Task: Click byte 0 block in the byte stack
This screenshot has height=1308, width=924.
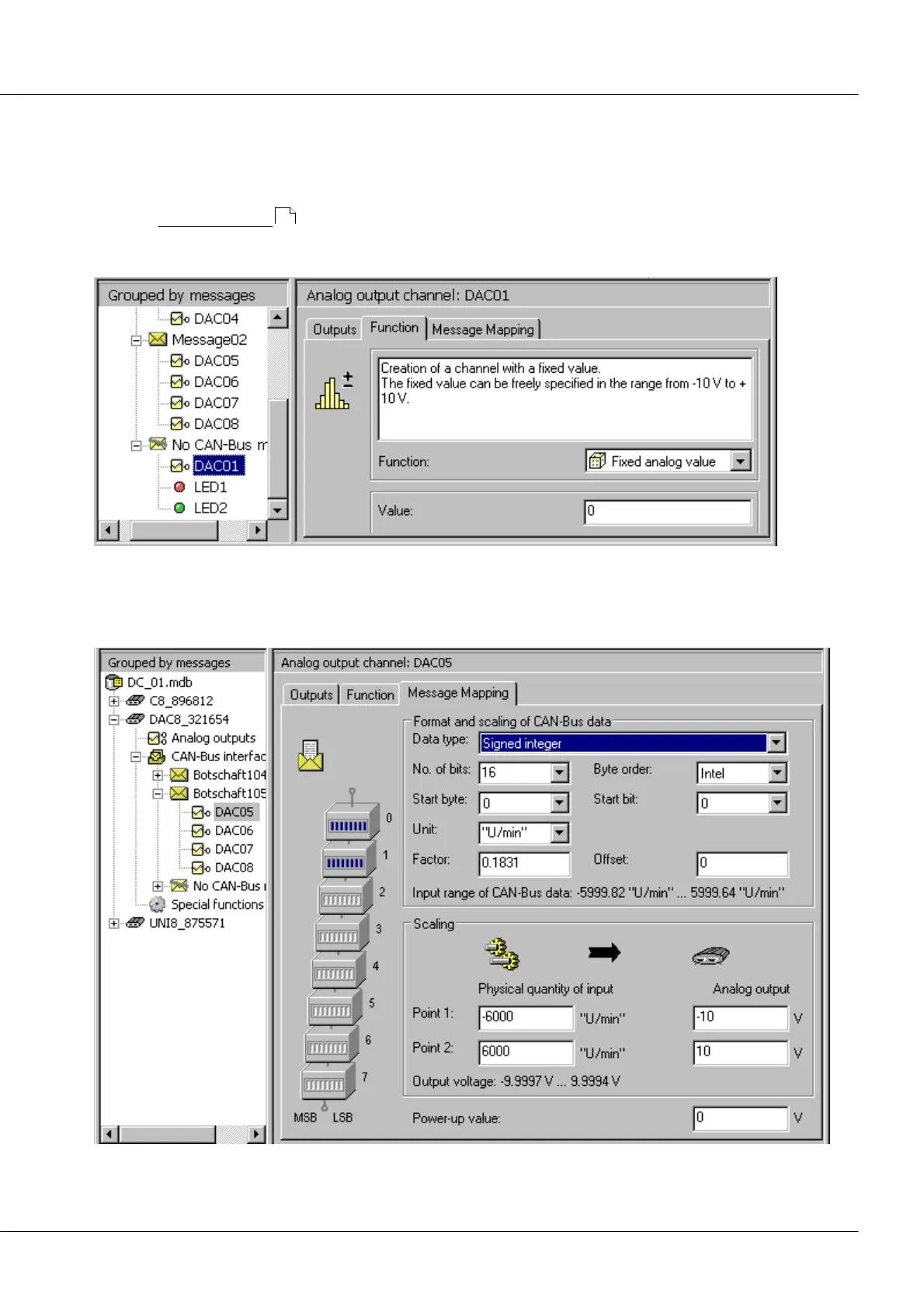Action: 351,823
